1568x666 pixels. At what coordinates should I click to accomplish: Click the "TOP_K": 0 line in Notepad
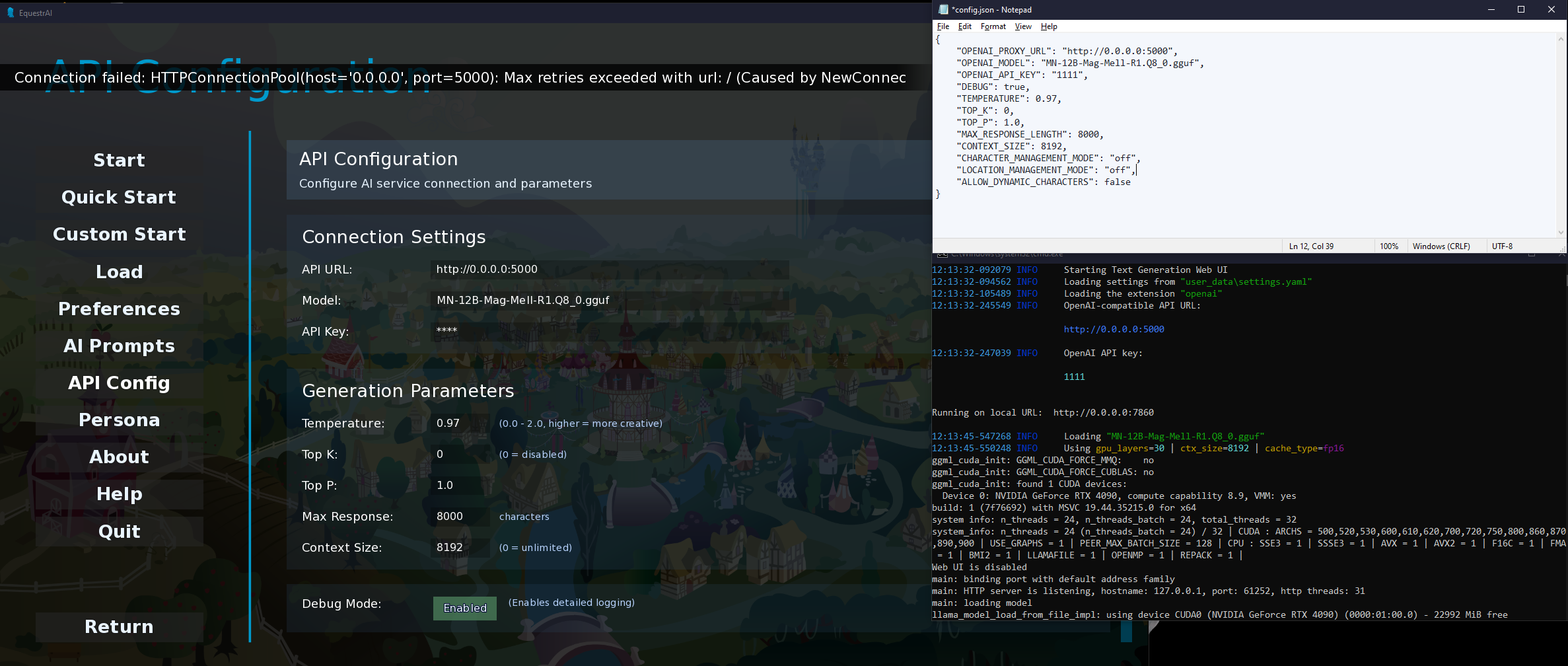985,111
